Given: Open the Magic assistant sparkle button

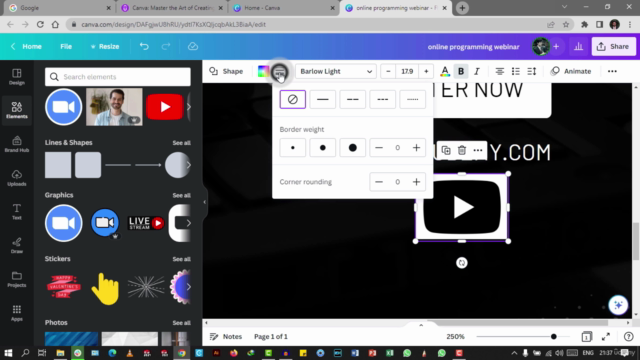Looking at the screenshot, I should pyautogui.click(x=618, y=305).
